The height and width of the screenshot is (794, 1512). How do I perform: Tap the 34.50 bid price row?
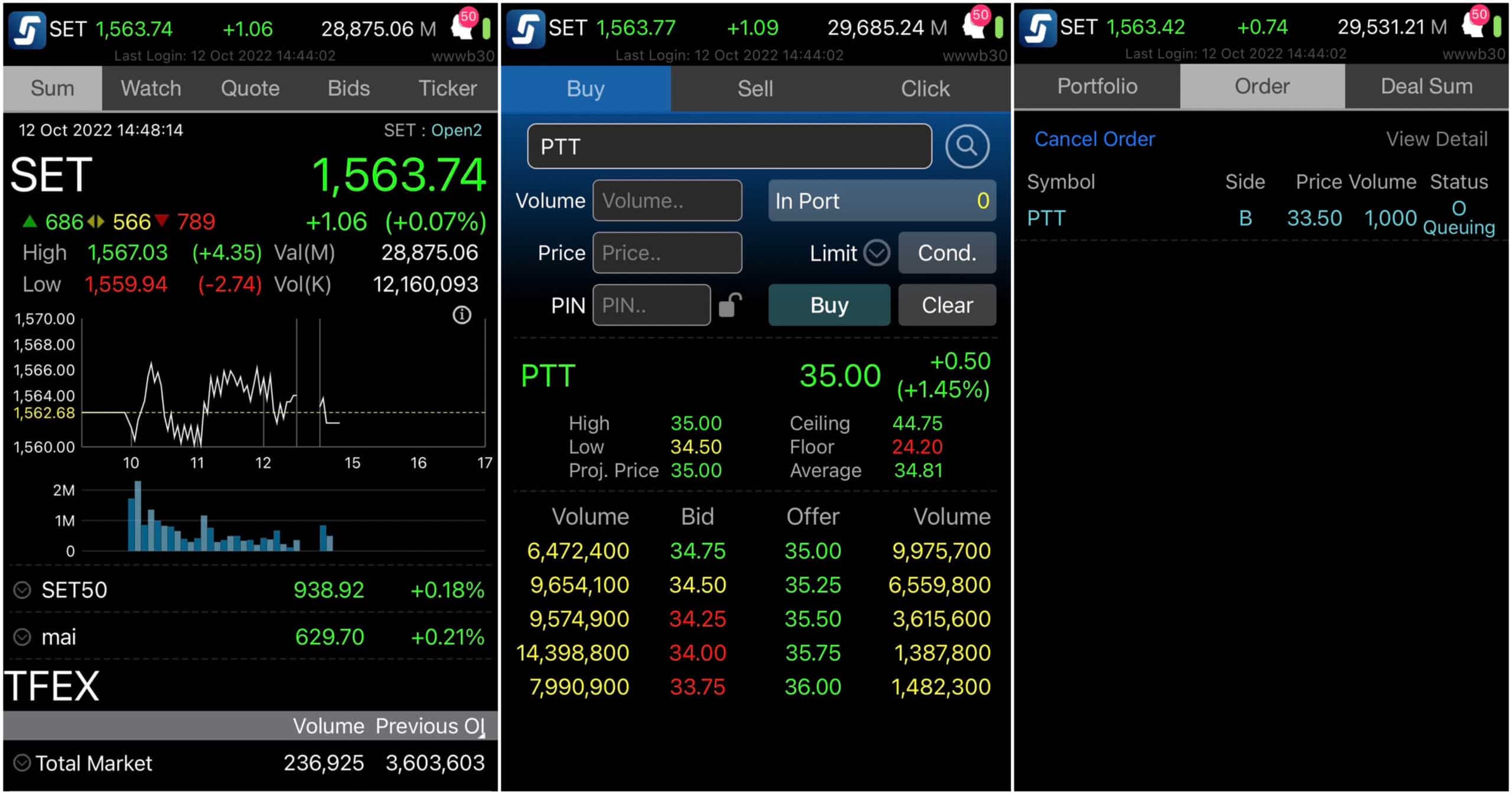point(698,585)
